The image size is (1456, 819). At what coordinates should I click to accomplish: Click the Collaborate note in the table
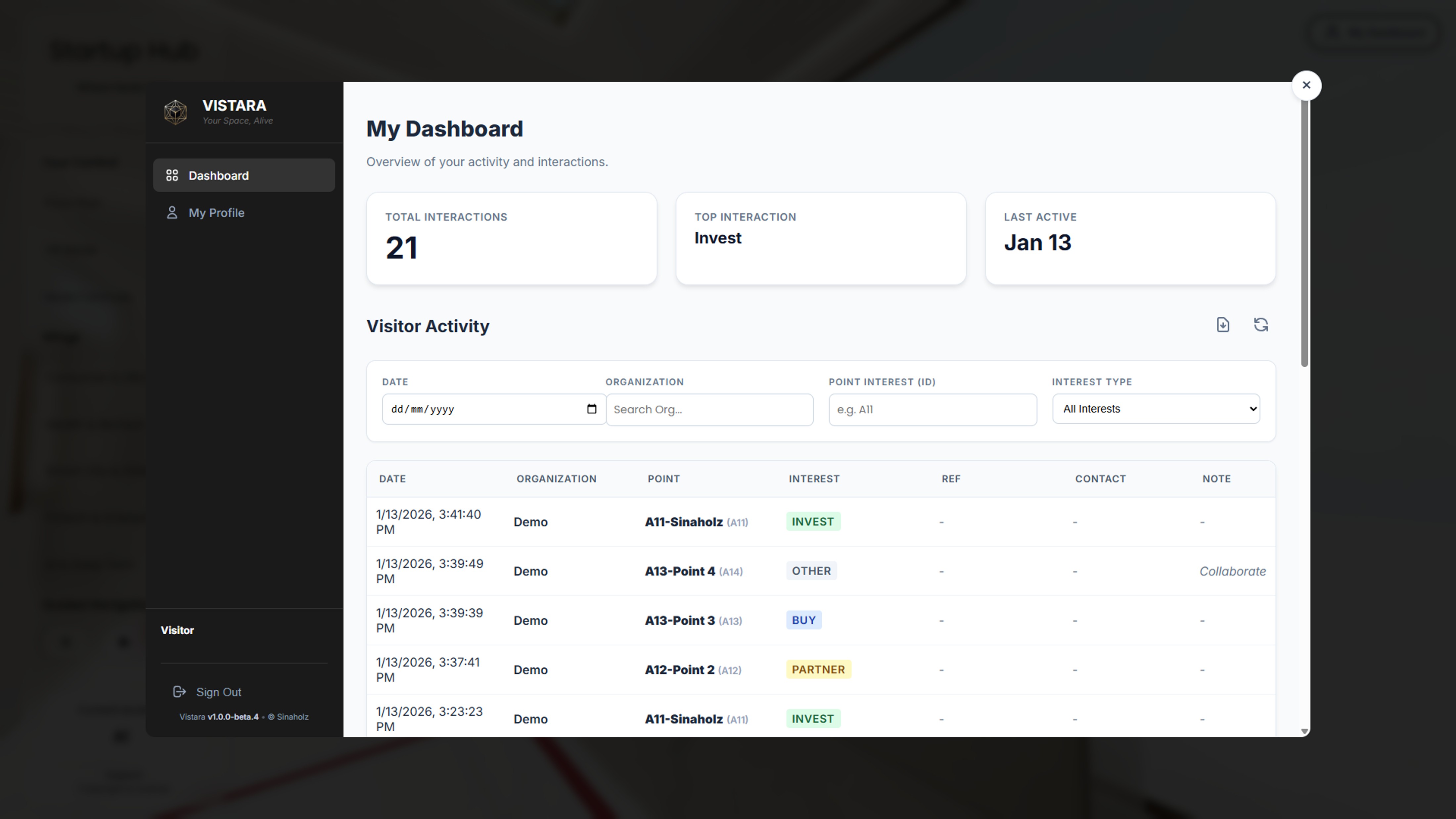[1233, 571]
